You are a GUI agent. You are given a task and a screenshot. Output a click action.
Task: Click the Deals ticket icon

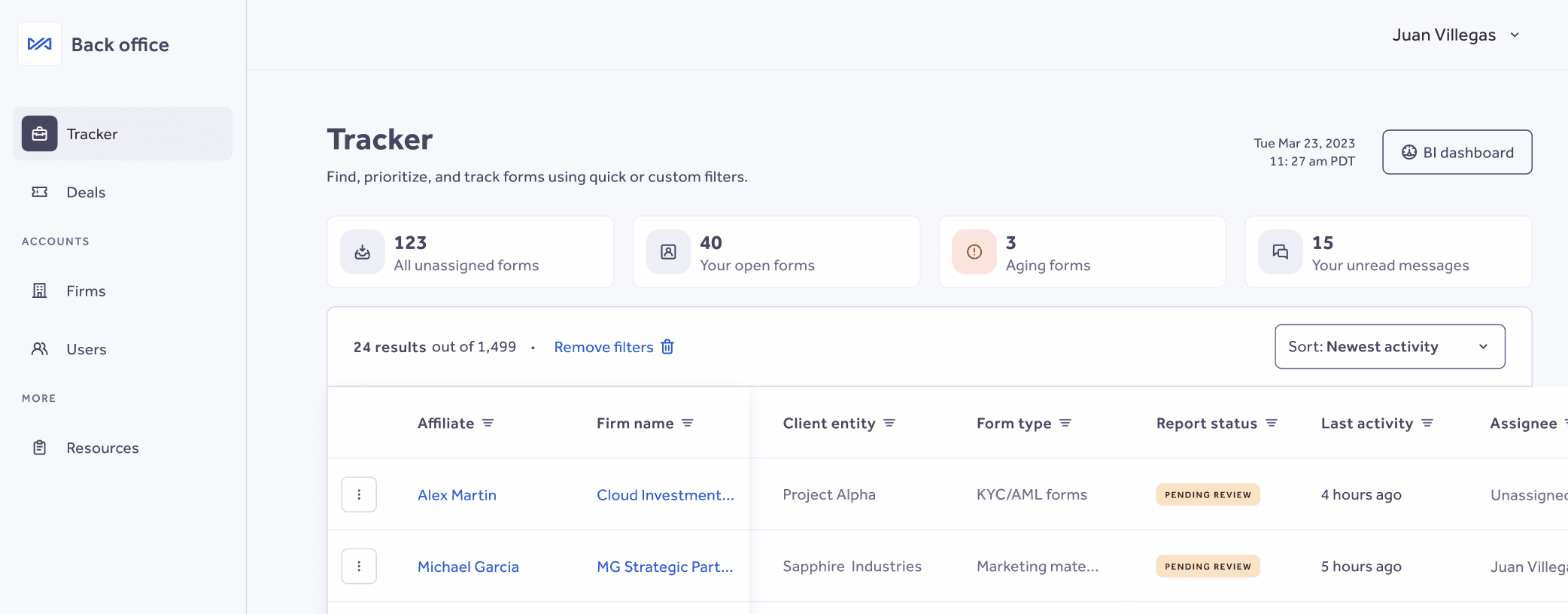point(40,193)
